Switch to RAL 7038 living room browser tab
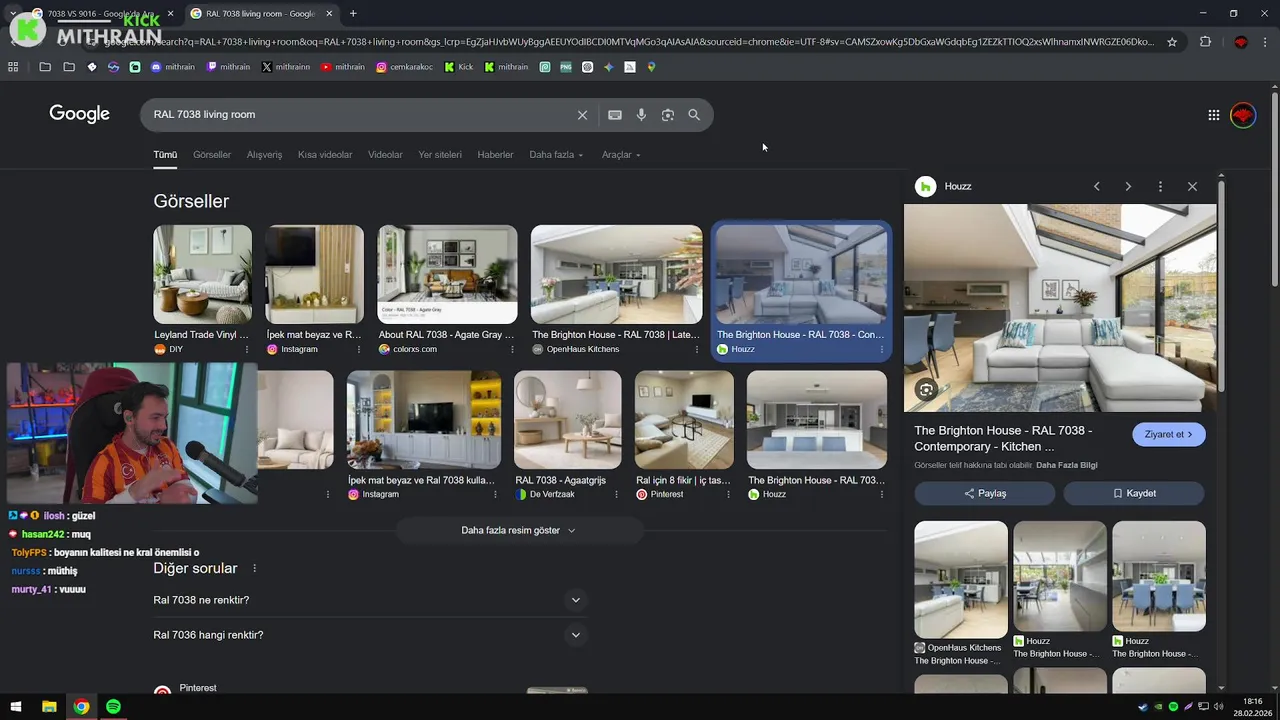The width and height of the screenshot is (1280, 720). [260, 13]
